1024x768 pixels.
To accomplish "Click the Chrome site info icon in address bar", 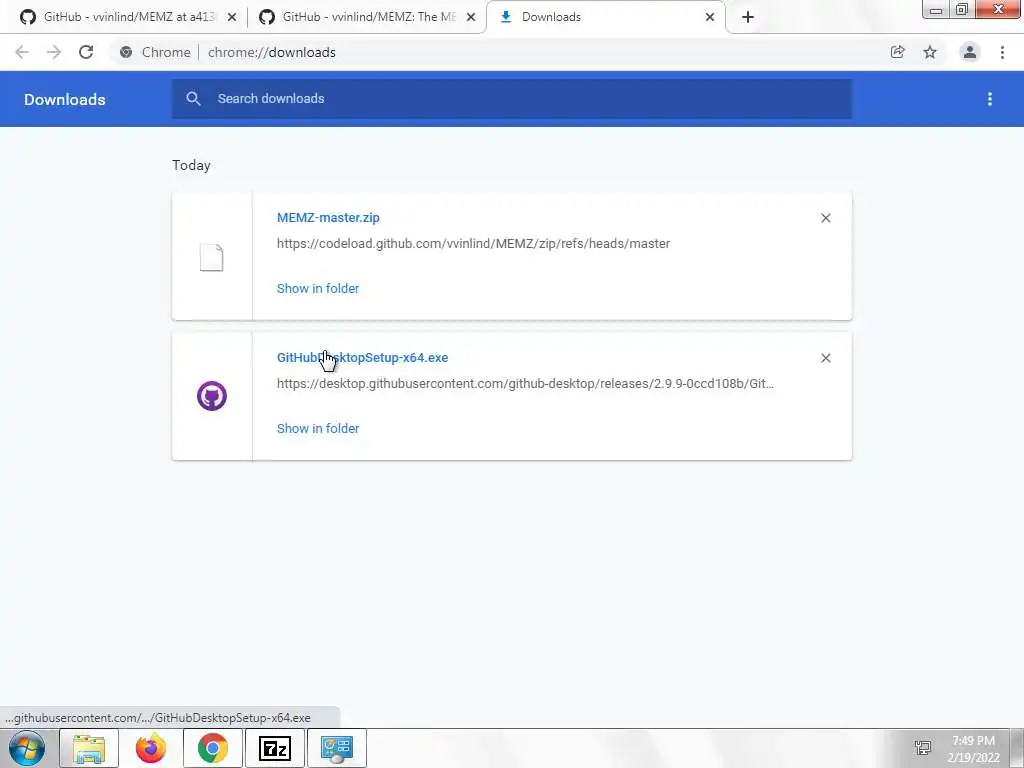I will (126, 52).
